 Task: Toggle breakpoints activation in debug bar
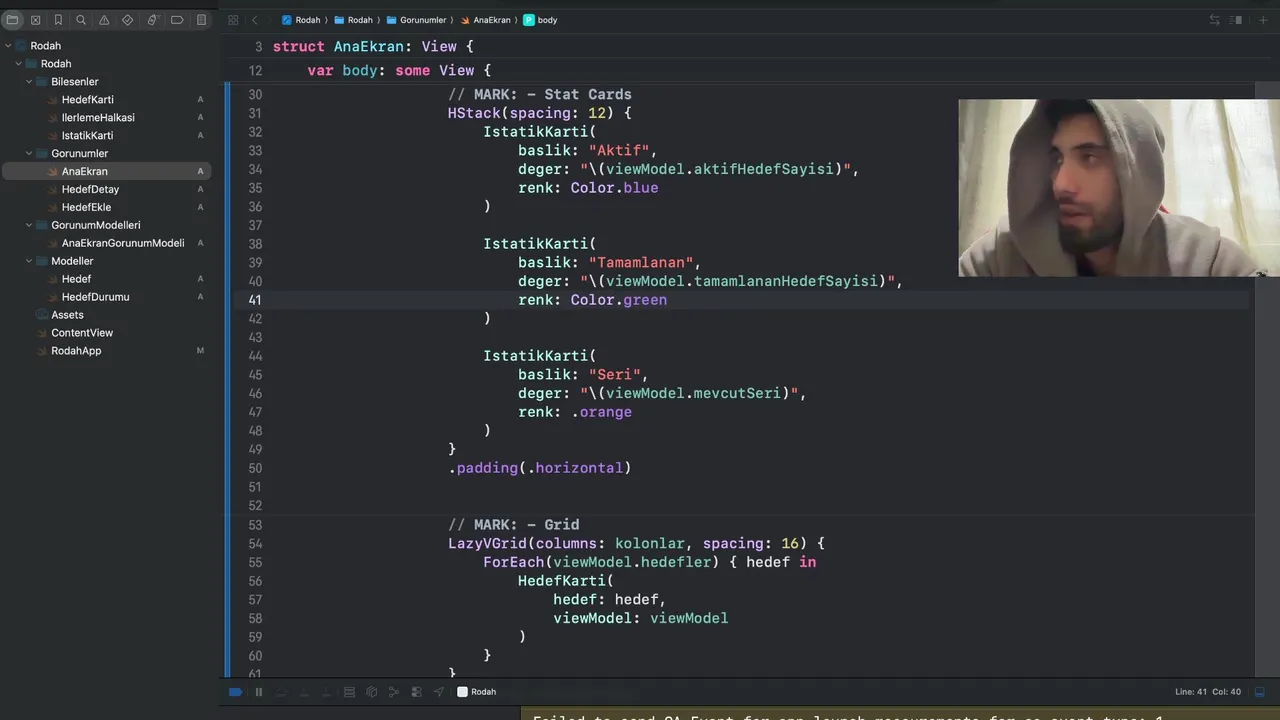pyautogui.click(x=235, y=692)
